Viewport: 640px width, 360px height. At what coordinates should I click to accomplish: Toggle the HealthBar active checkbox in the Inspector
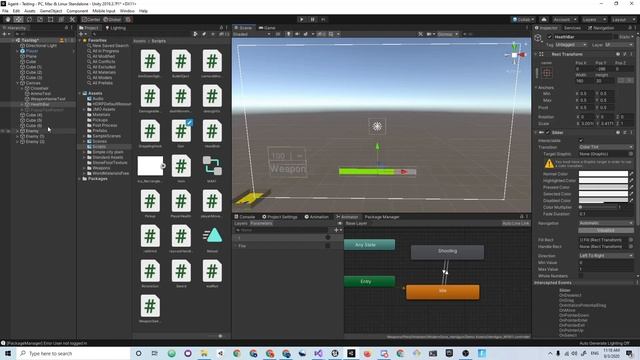coord(549,37)
